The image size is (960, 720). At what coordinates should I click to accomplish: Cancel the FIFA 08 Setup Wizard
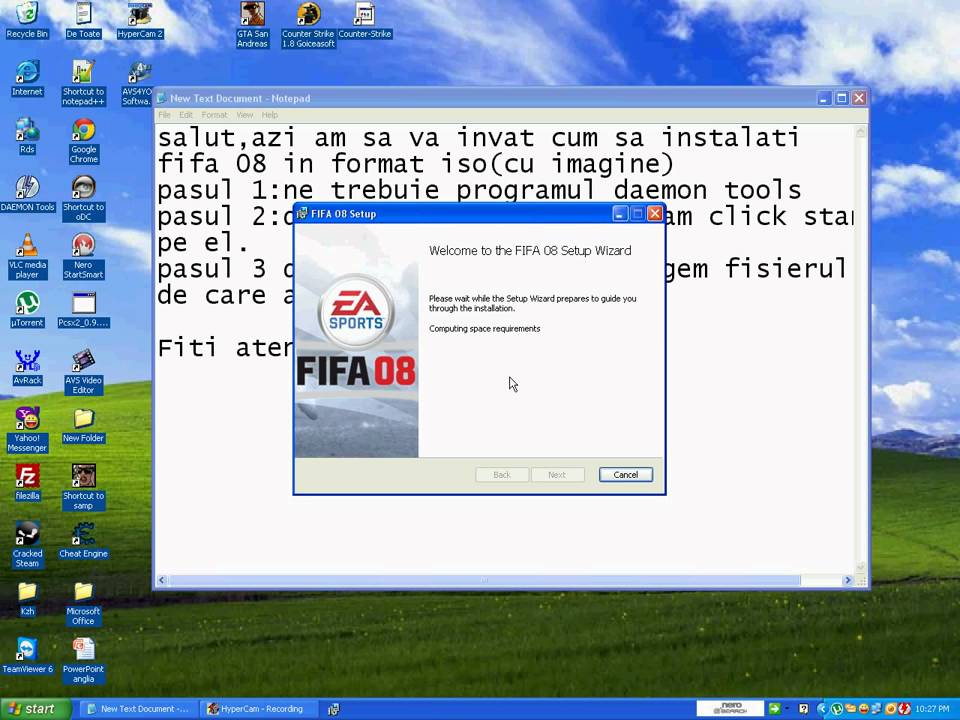point(626,474)
